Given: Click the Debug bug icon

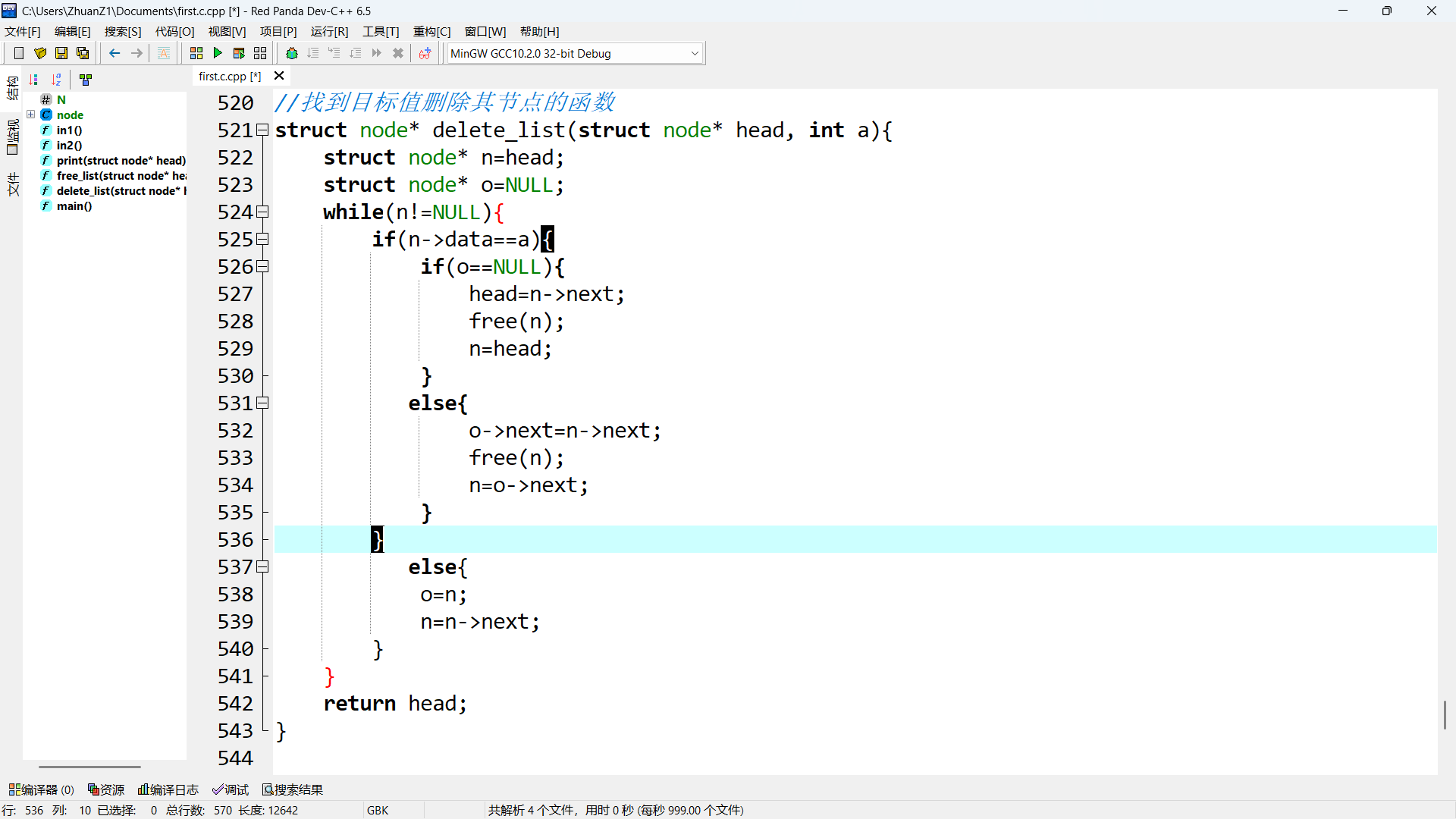Looking at the screenshot, I should click(x=292, y=53).
